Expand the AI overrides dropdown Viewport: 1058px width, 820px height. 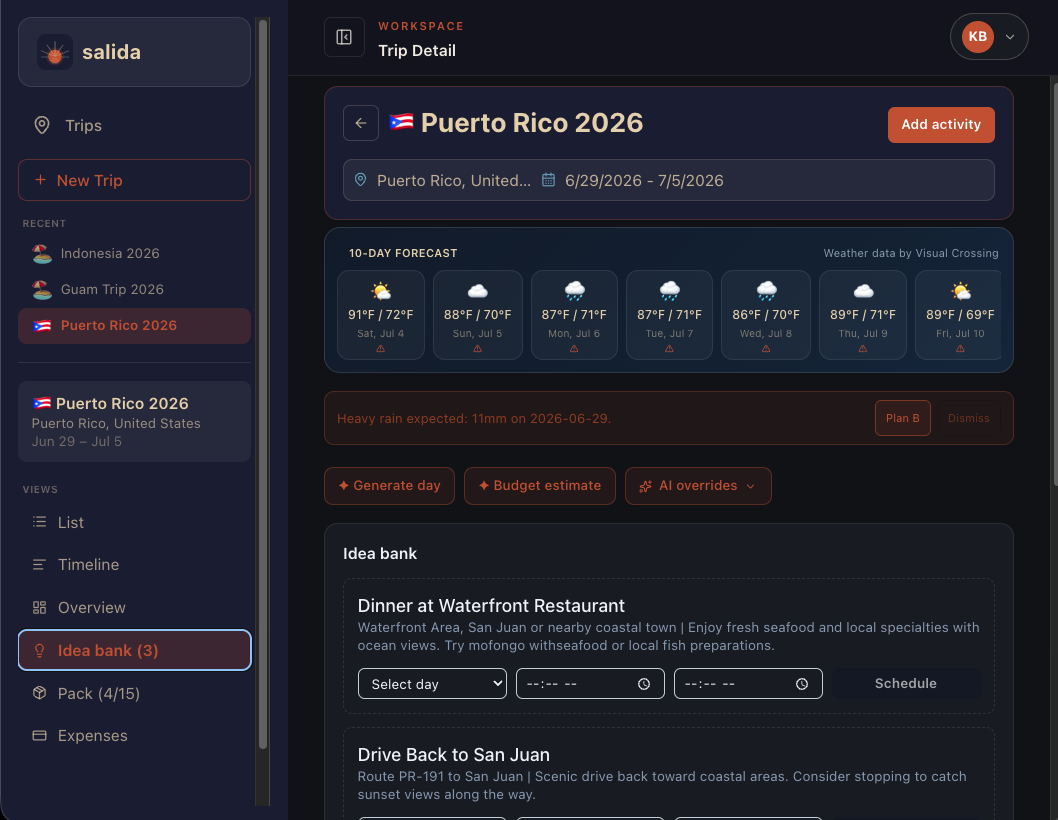tap(698, 486)
